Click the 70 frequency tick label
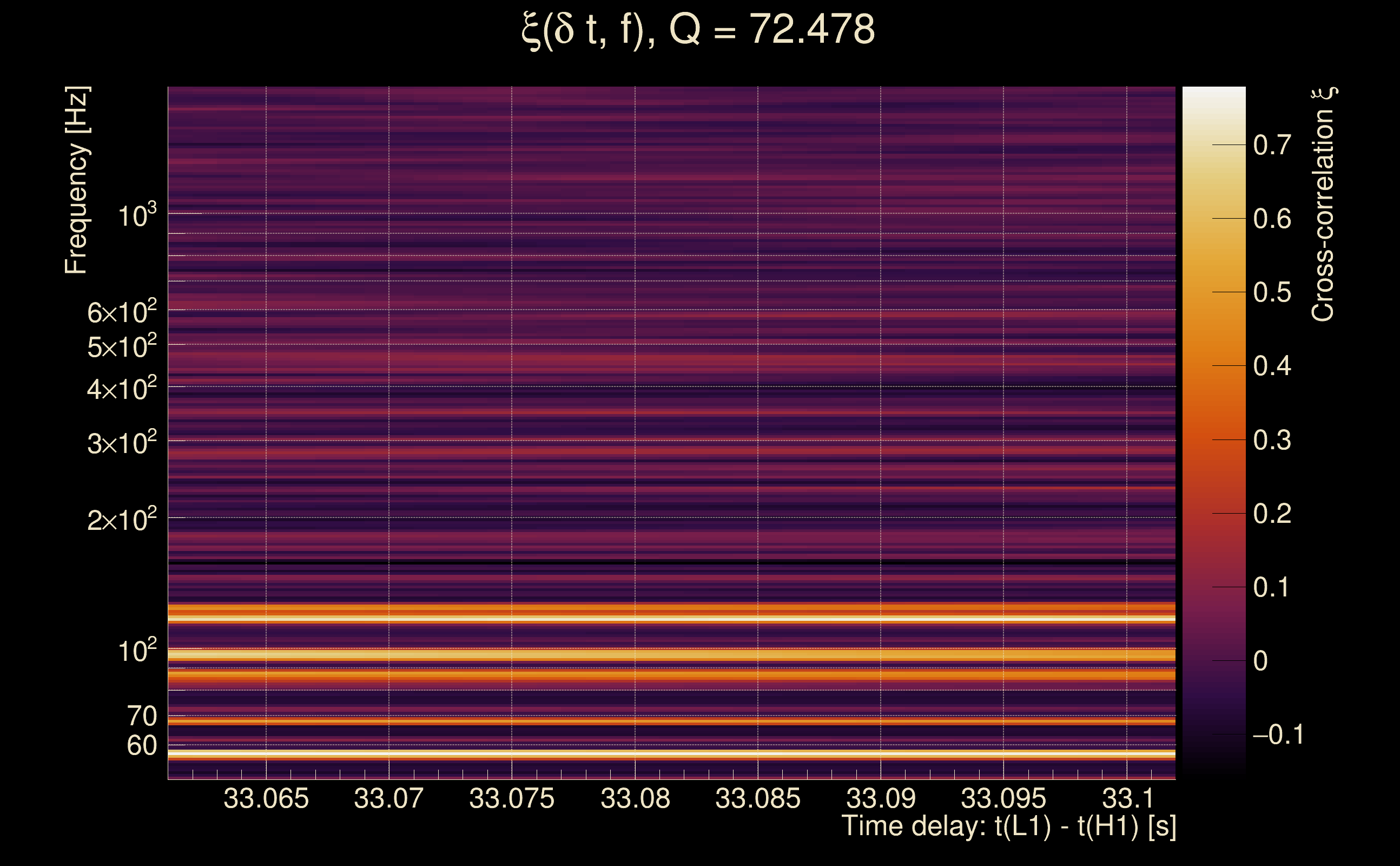 pos(141,717)
